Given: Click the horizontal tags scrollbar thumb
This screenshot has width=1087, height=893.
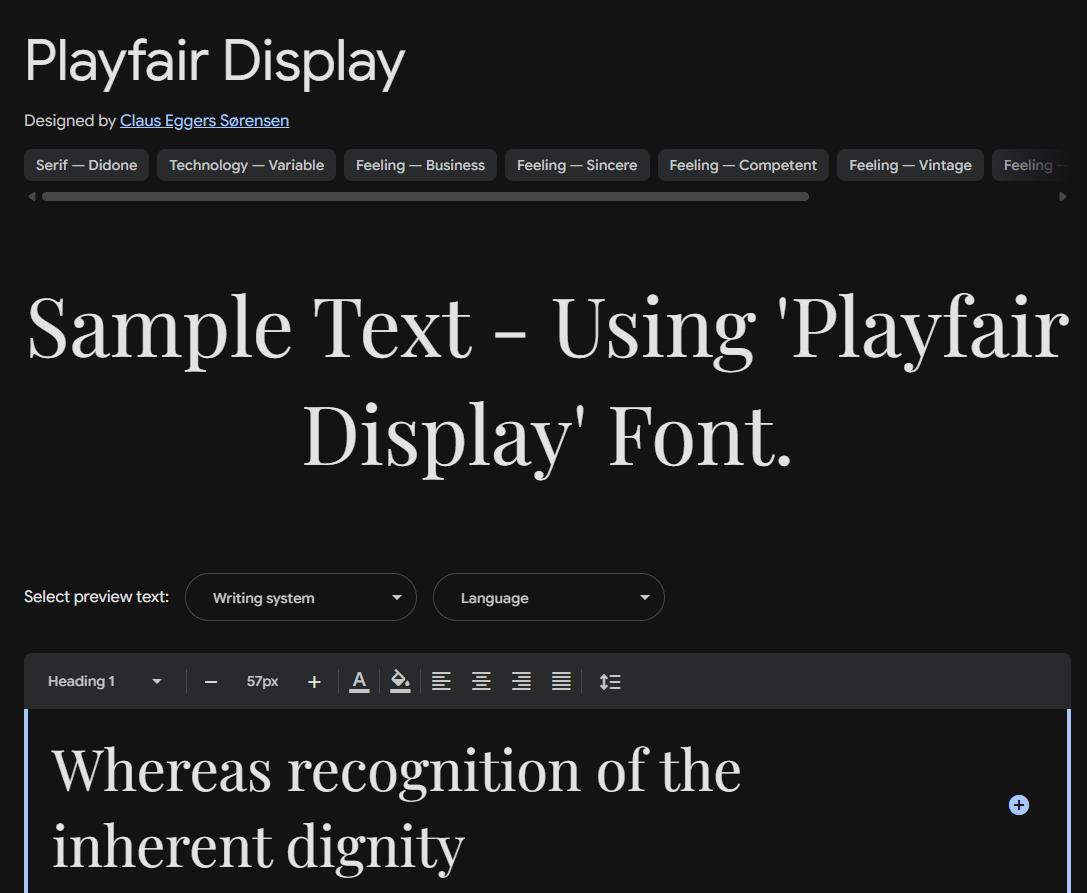Looking at the screenshot, I should (425, 197).
